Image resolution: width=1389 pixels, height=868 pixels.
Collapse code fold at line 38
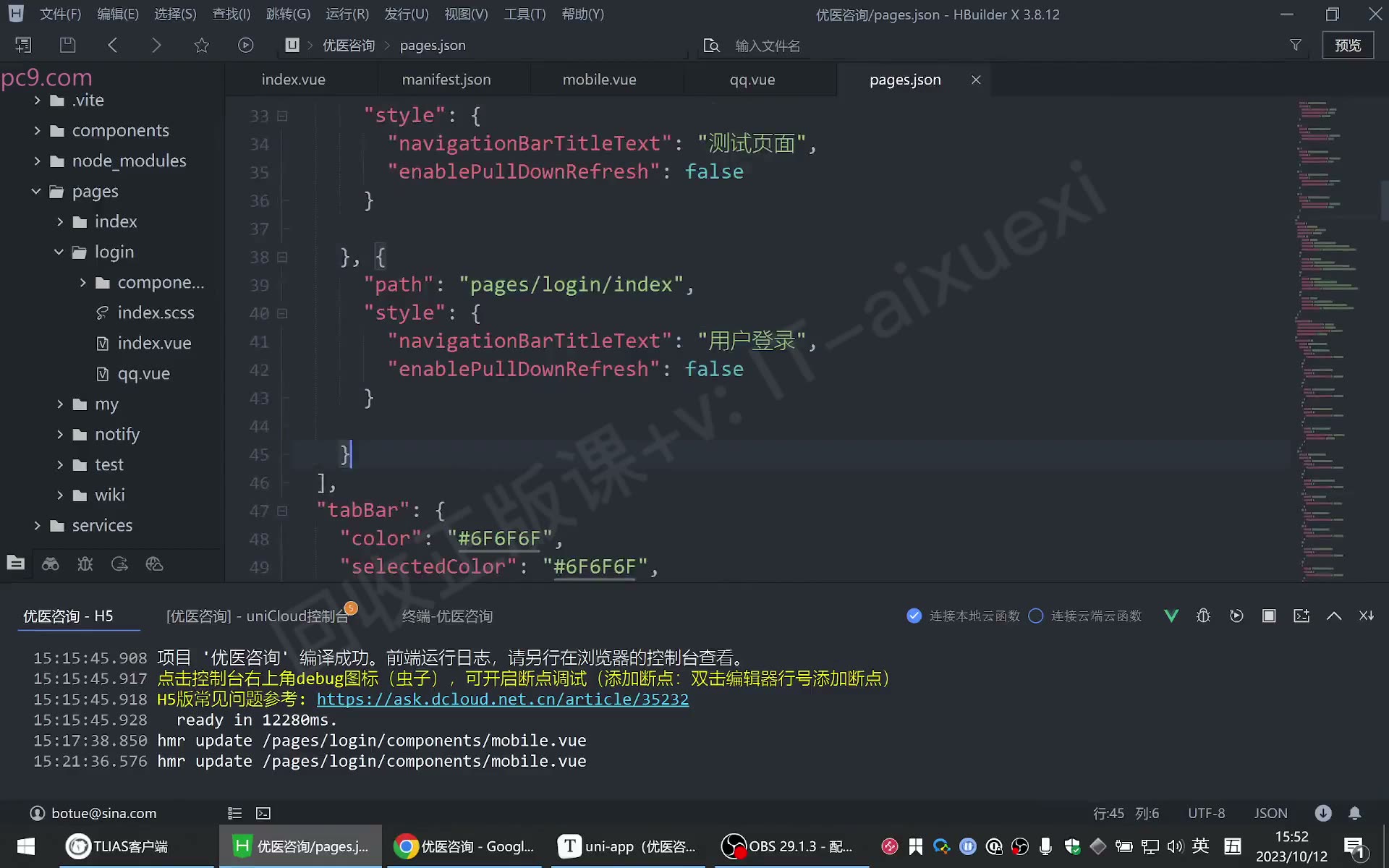(282, 257)
